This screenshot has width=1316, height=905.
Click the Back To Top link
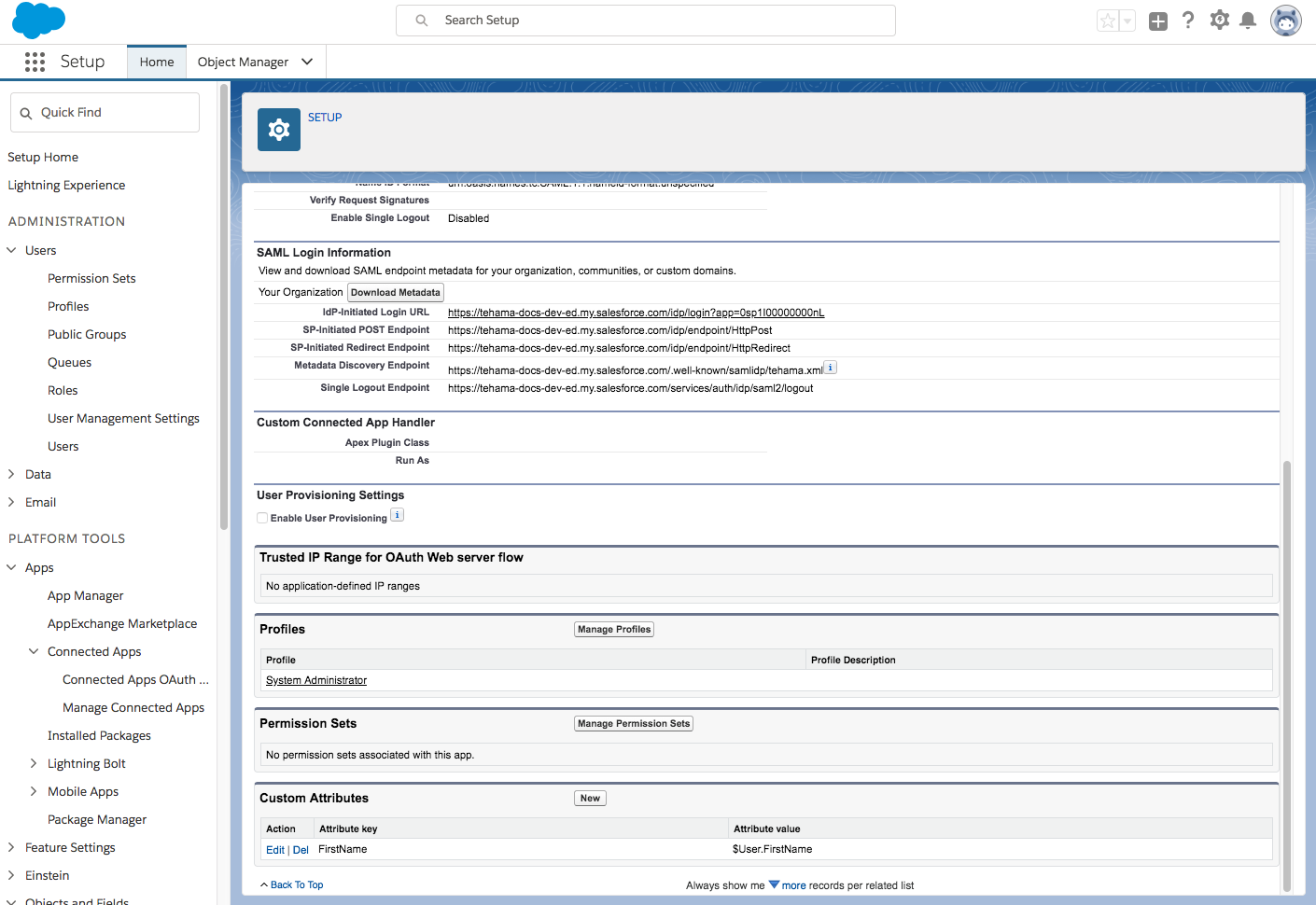point(297,884)
